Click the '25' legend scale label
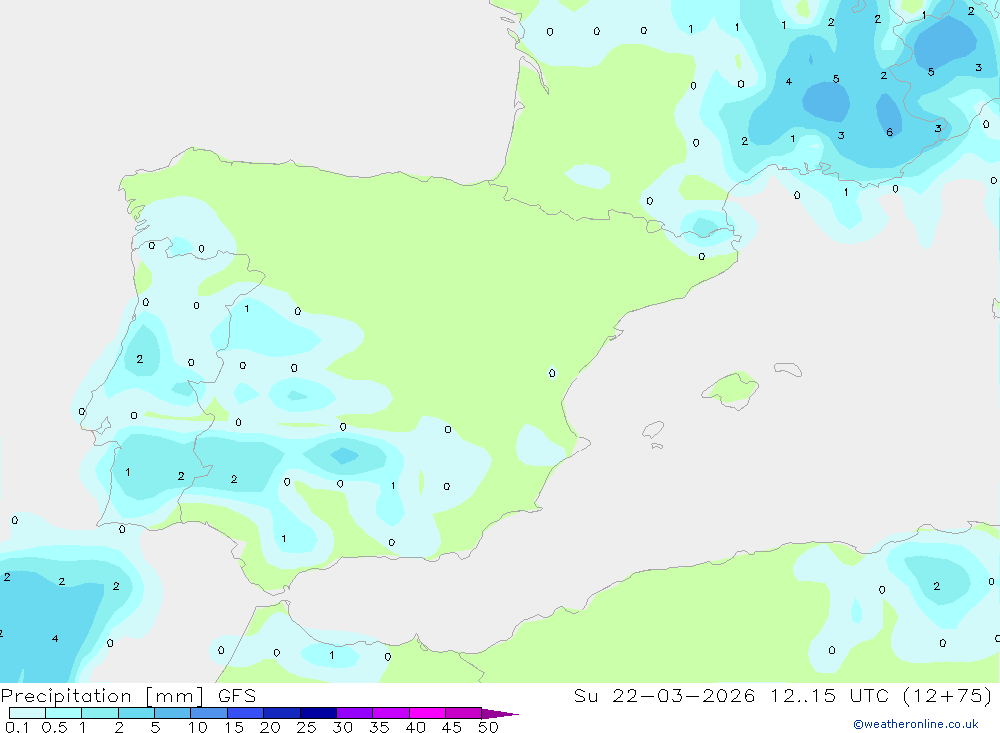Image resolution: width=1000 pixels, height=733 pixels. 306,727
